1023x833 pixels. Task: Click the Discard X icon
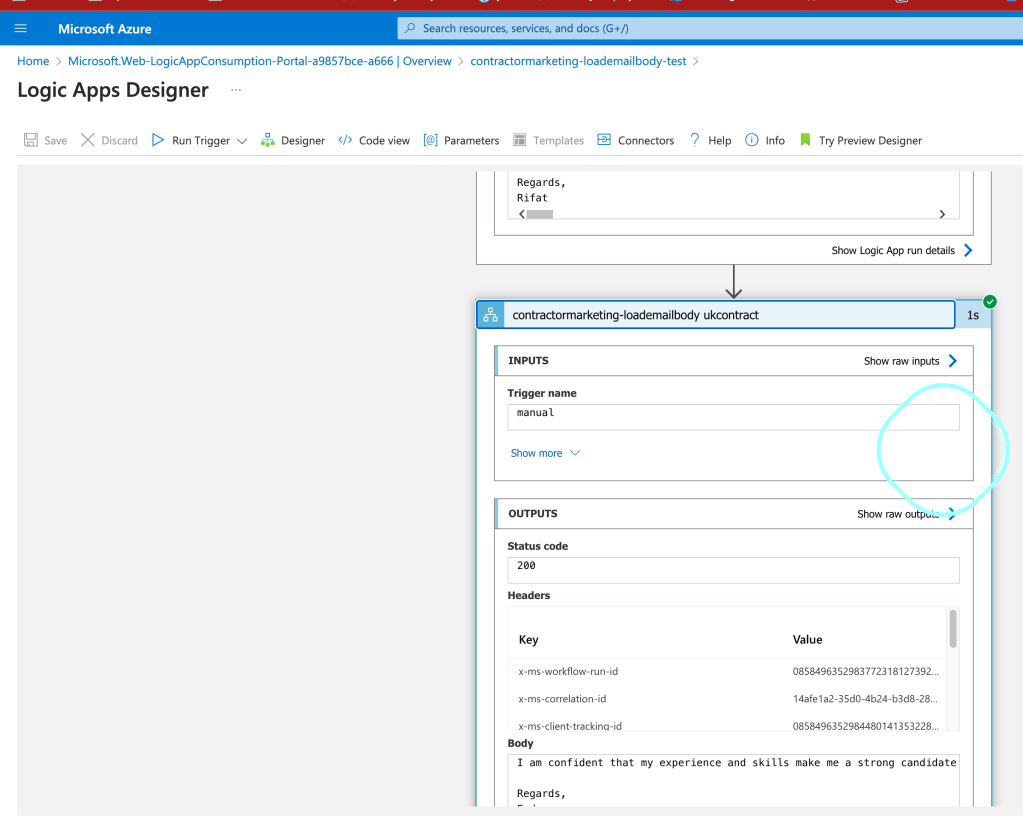[x=87, y=140]
